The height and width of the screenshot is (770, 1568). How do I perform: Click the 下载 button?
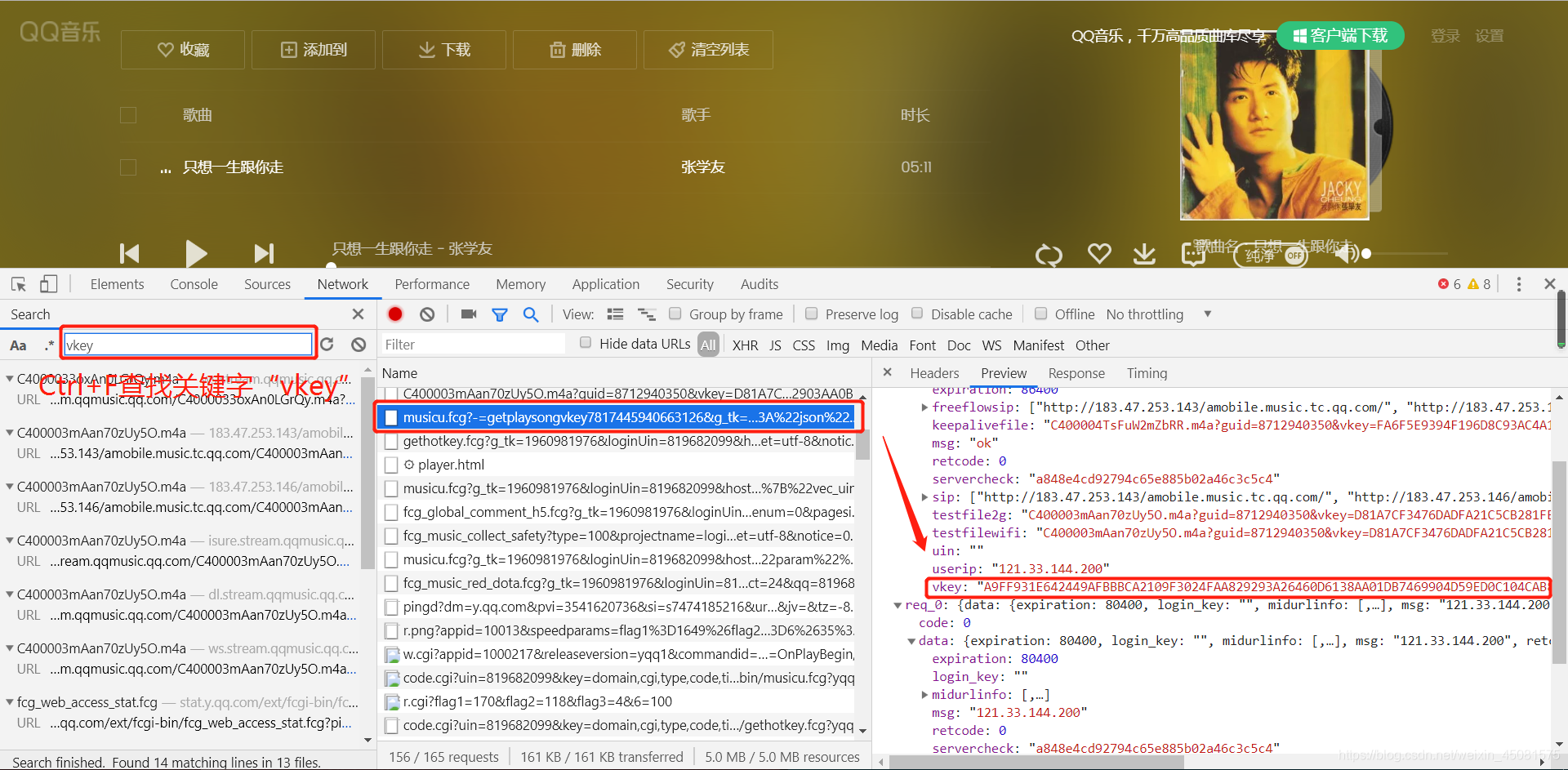444,50
